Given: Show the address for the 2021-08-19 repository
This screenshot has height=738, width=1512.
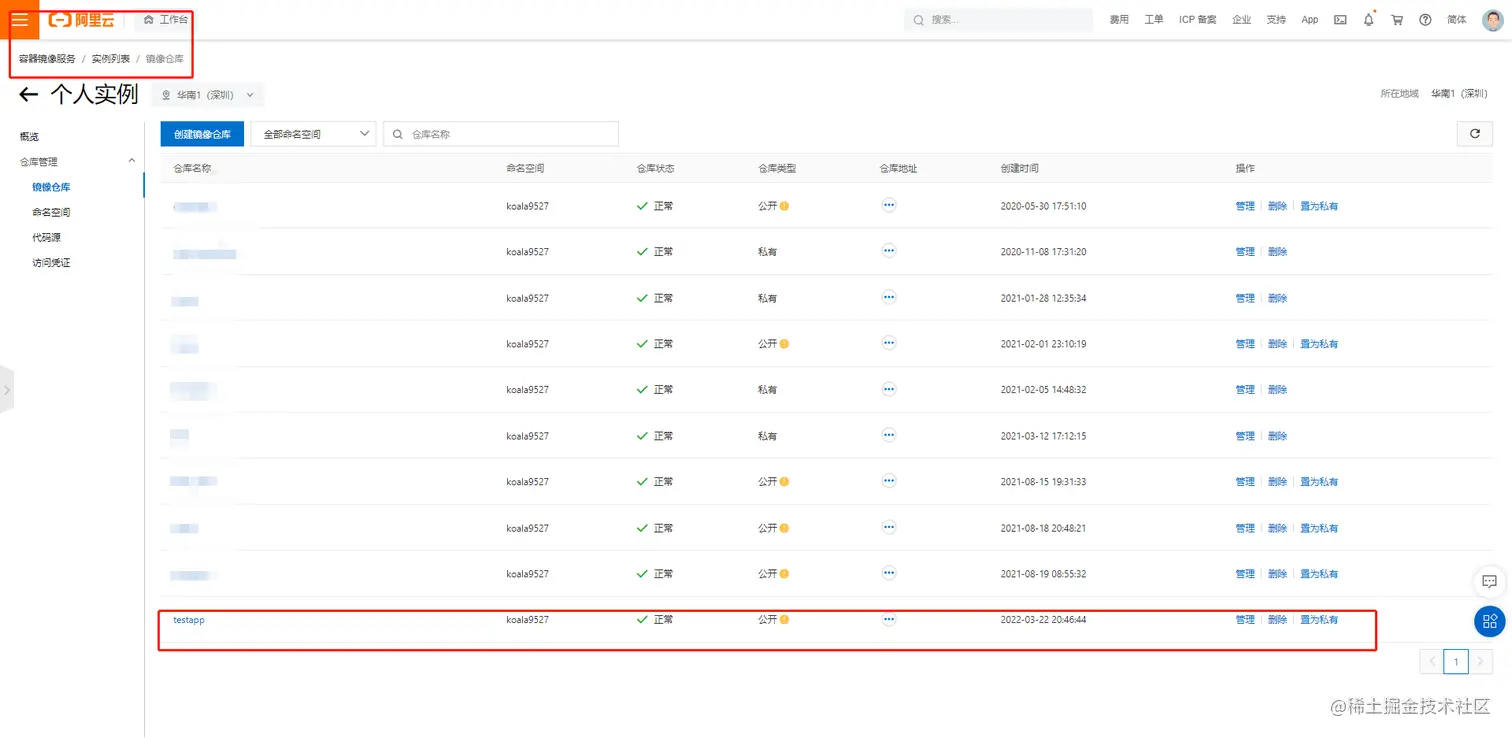Looking at the screenshot, I should coord(889,573).
